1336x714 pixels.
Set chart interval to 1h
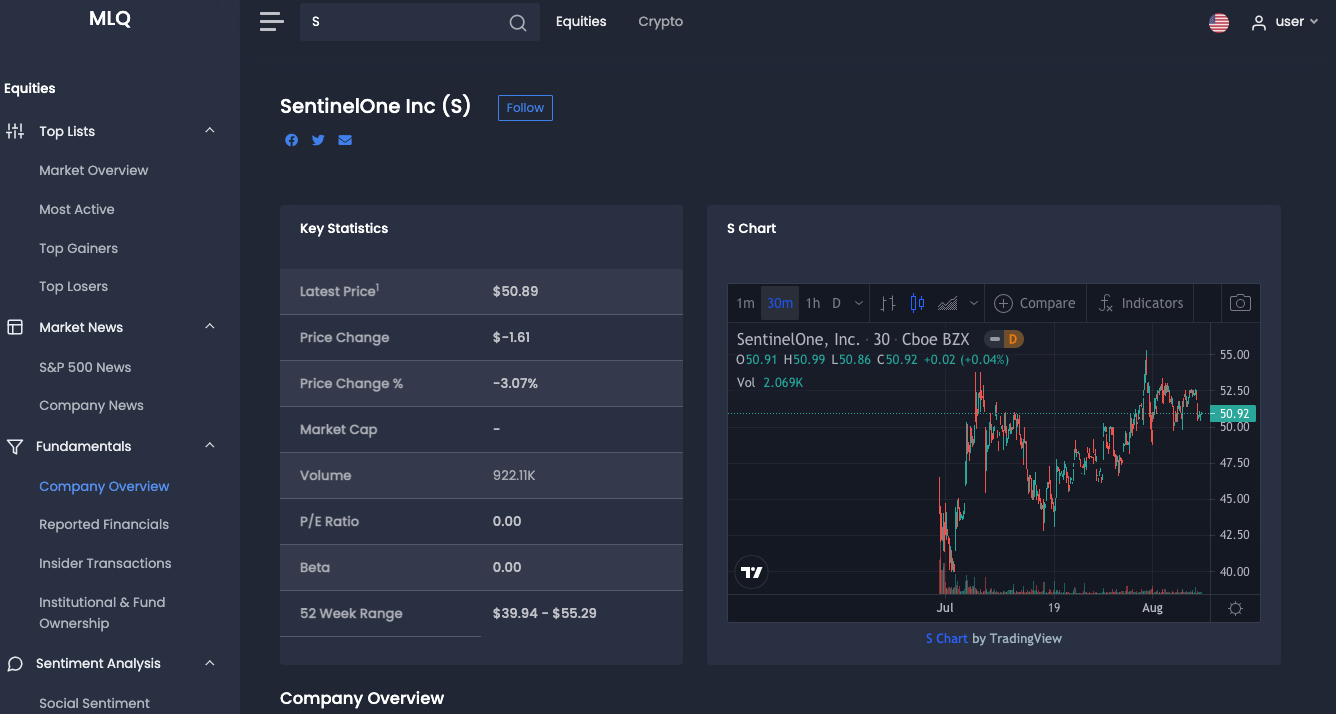click(813, 303)
